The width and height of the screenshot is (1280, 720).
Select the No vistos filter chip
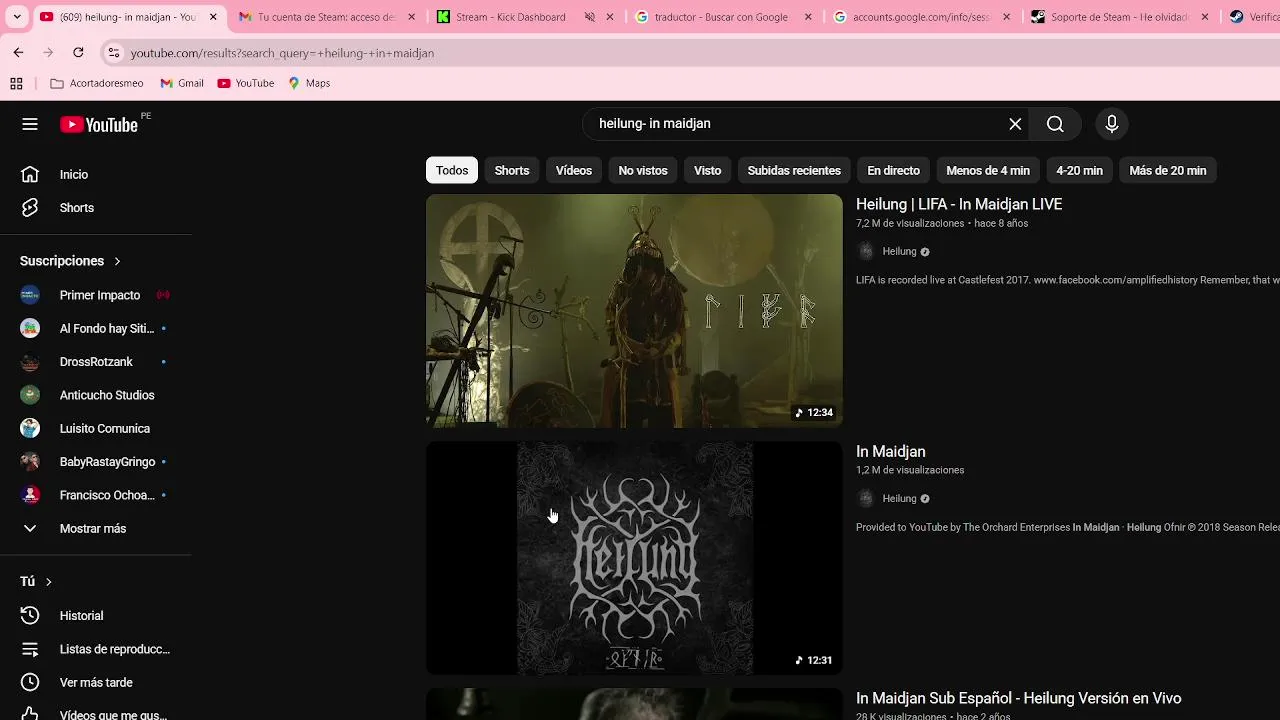[x=643, y=170]
